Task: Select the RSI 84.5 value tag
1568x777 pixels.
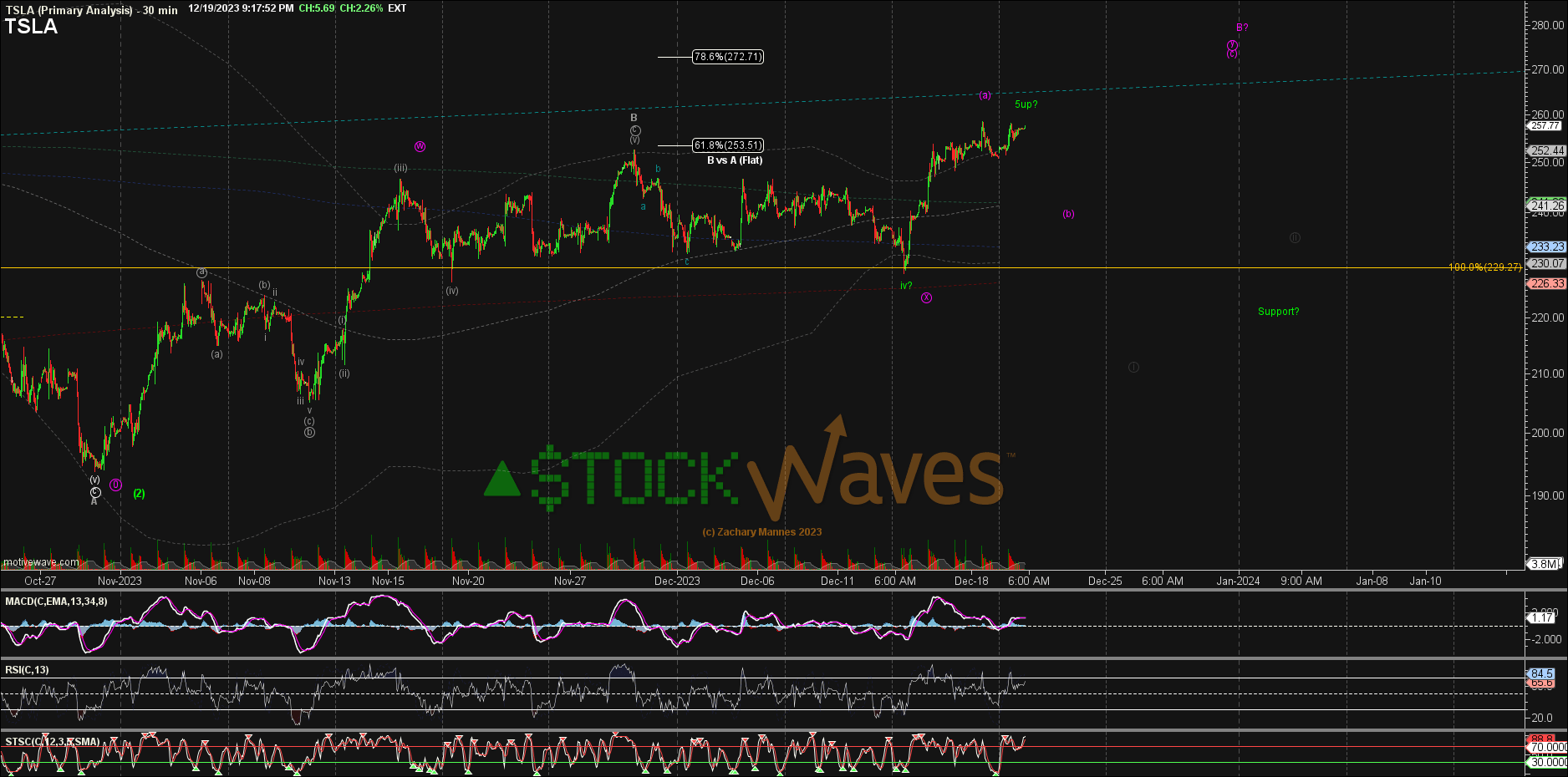Action: pos(1542,673)
